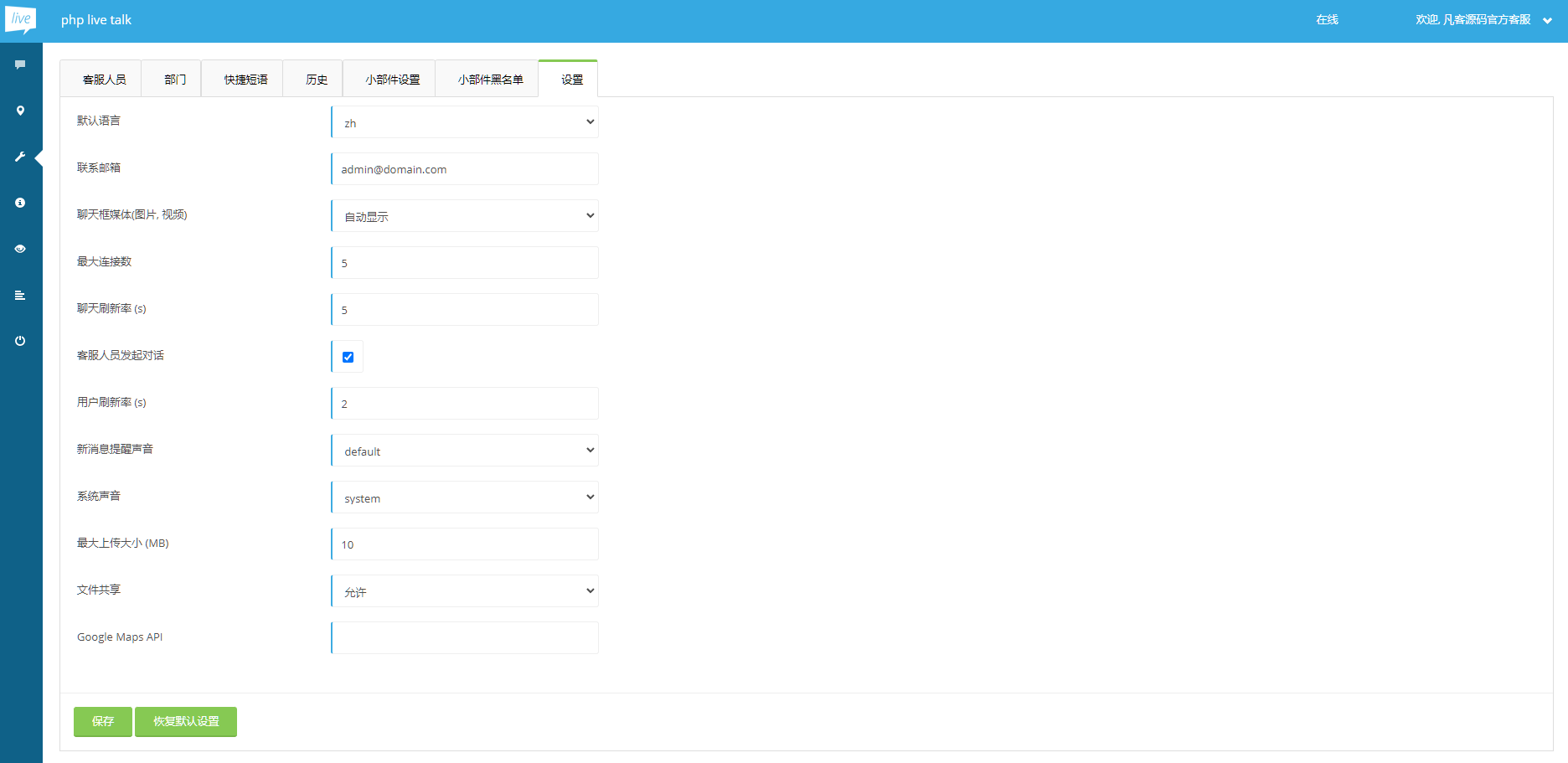Click the green 保存 button
The width and height of the screenshot is (1568, 763).
[x=102, y=721]
